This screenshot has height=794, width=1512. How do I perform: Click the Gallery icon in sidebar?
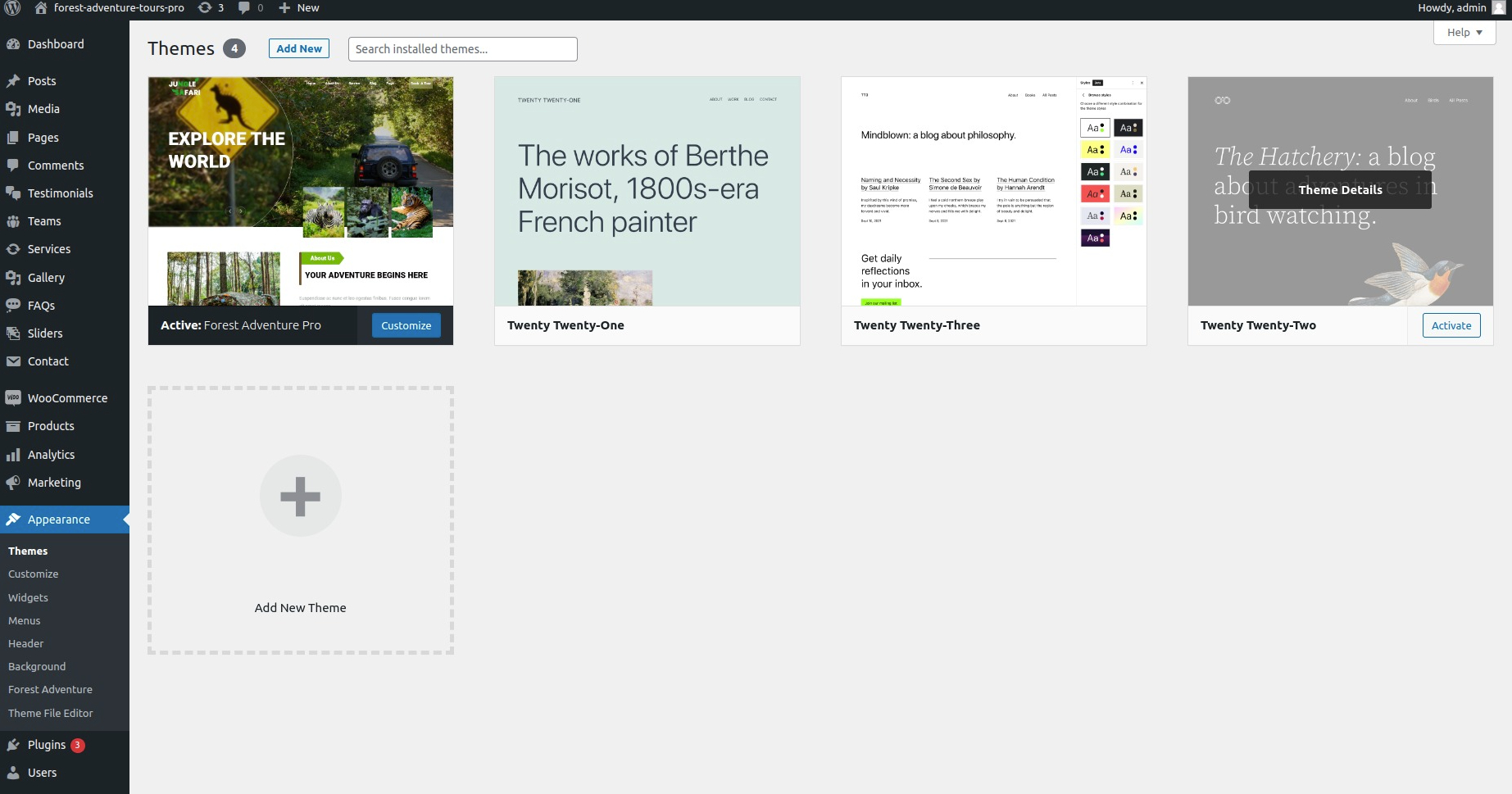13,278
